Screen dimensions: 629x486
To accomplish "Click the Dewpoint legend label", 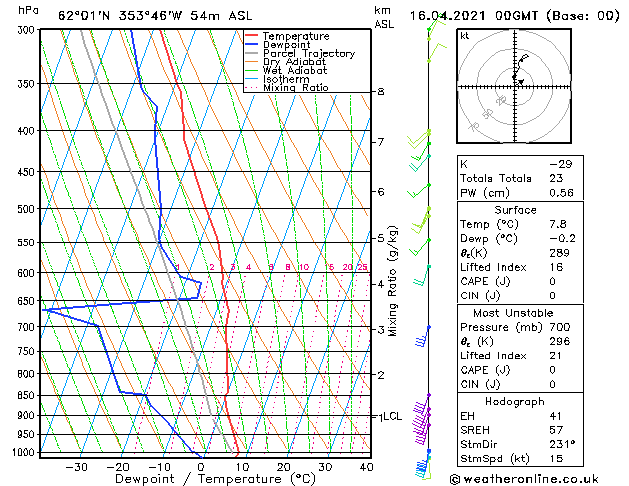I will 286,45.
